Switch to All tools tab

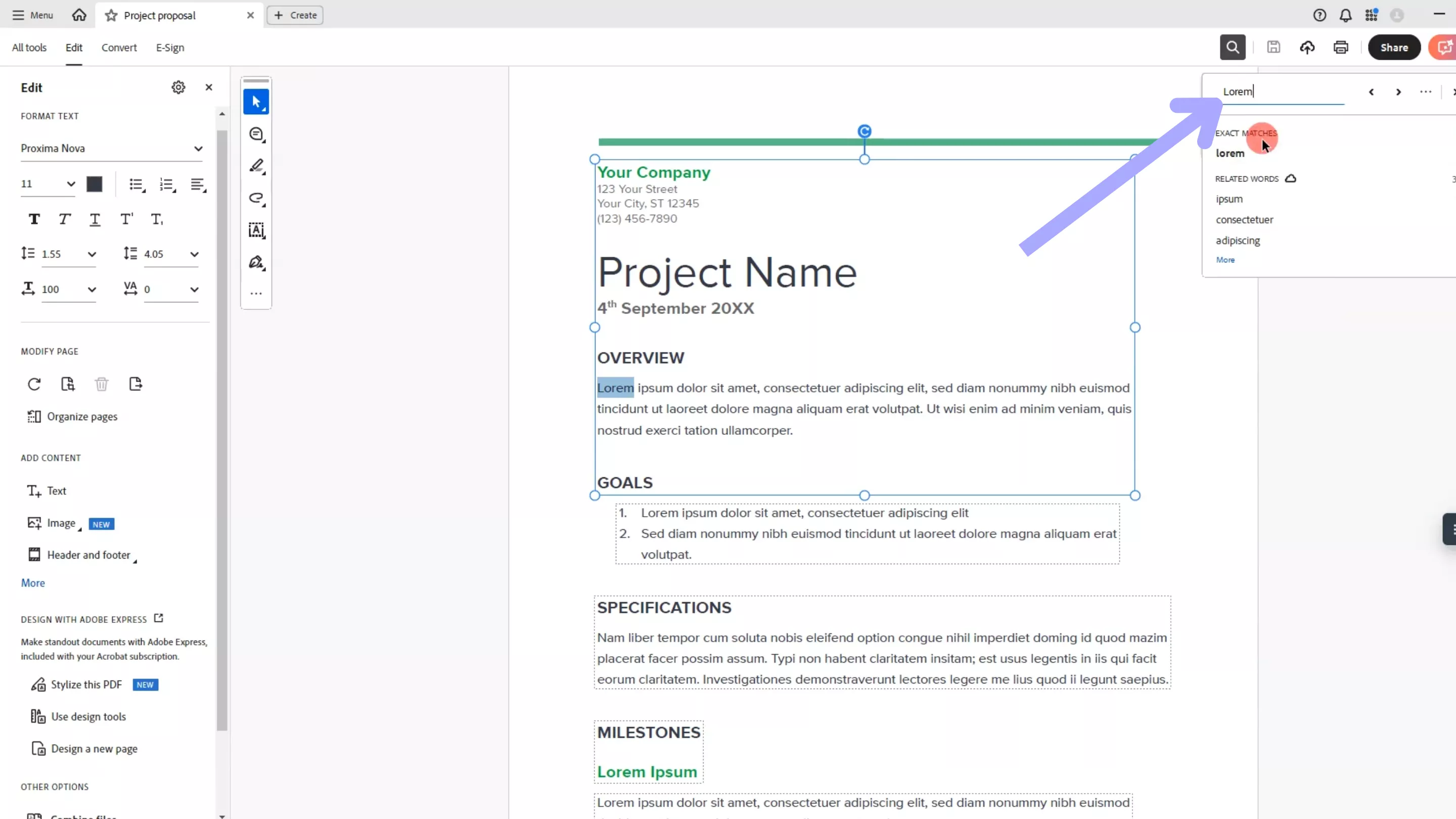[29, 48]
